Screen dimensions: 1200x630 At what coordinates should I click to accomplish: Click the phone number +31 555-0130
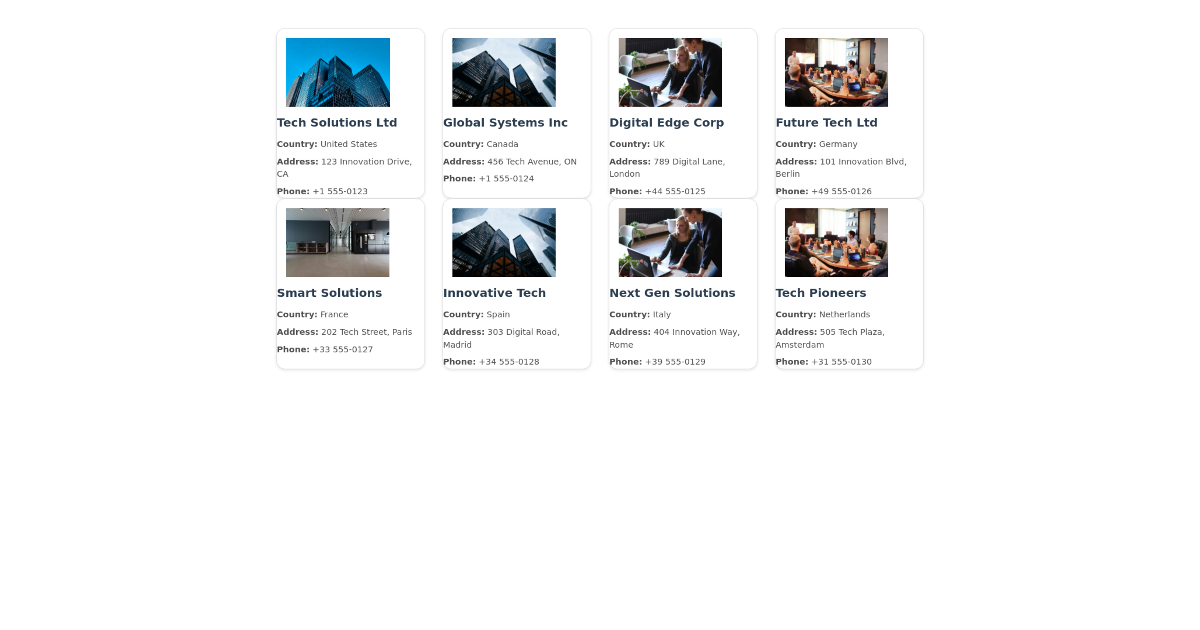point(841,362)
